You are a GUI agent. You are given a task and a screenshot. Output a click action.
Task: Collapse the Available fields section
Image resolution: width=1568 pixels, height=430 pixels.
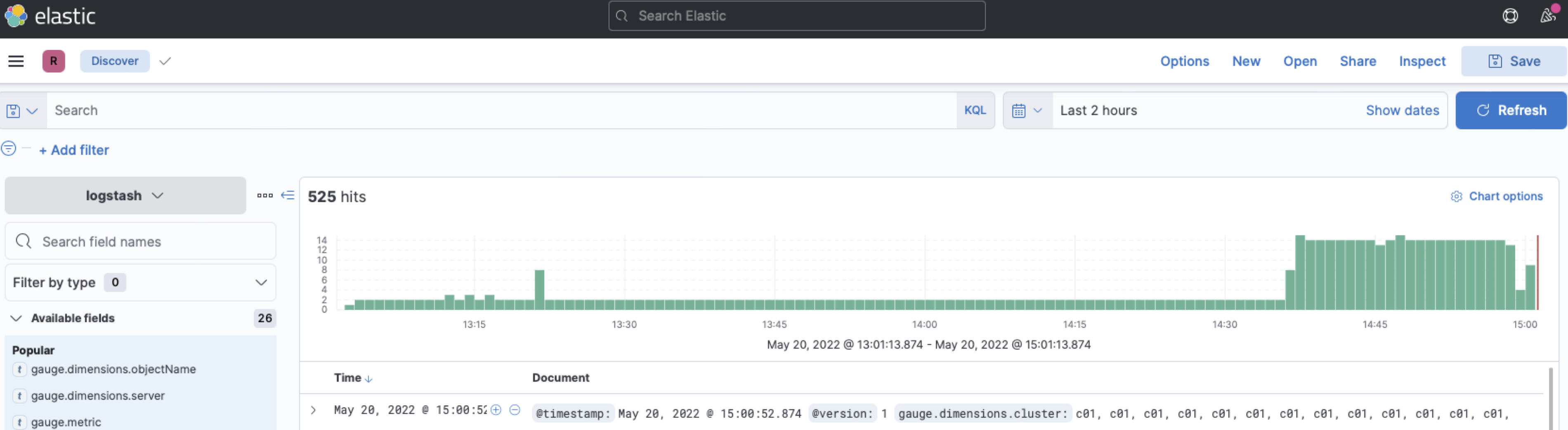(x=16, y=318)
